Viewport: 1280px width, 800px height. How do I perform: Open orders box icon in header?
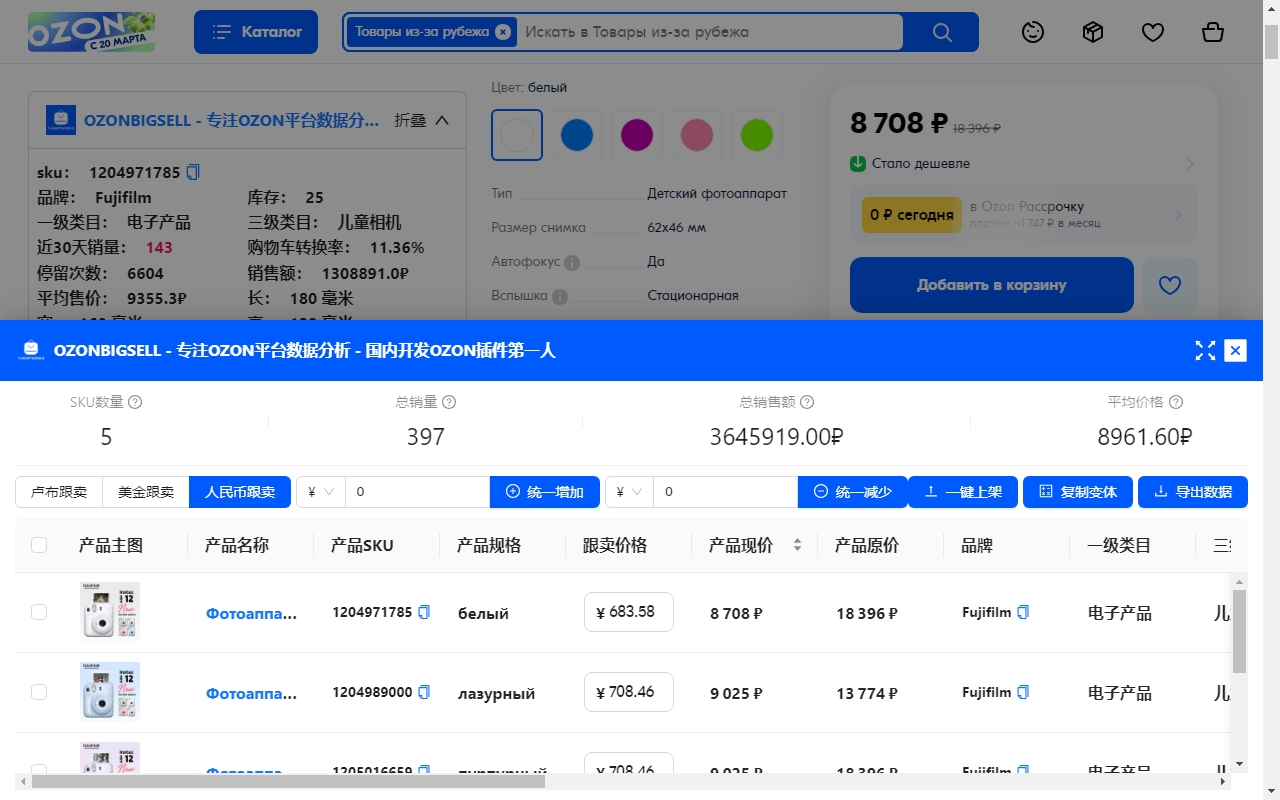(x=1093, y=32)
